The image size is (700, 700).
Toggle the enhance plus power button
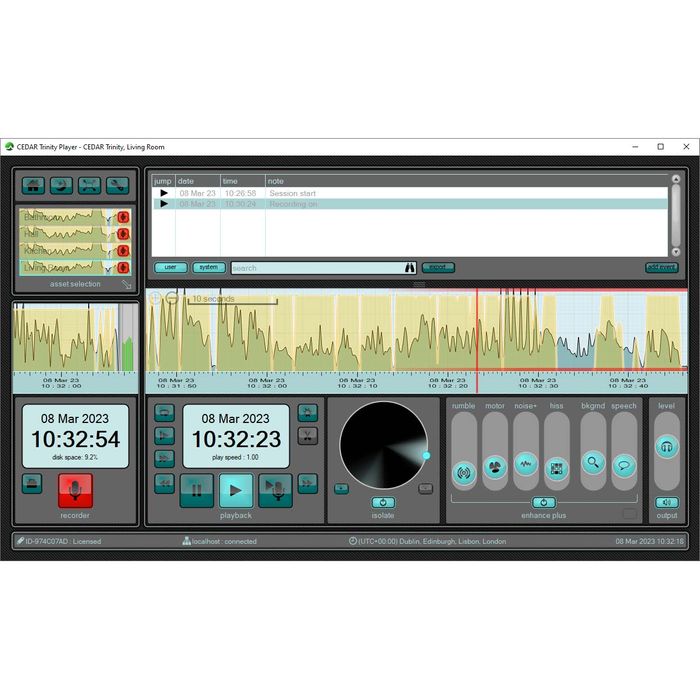click(543, 502)
